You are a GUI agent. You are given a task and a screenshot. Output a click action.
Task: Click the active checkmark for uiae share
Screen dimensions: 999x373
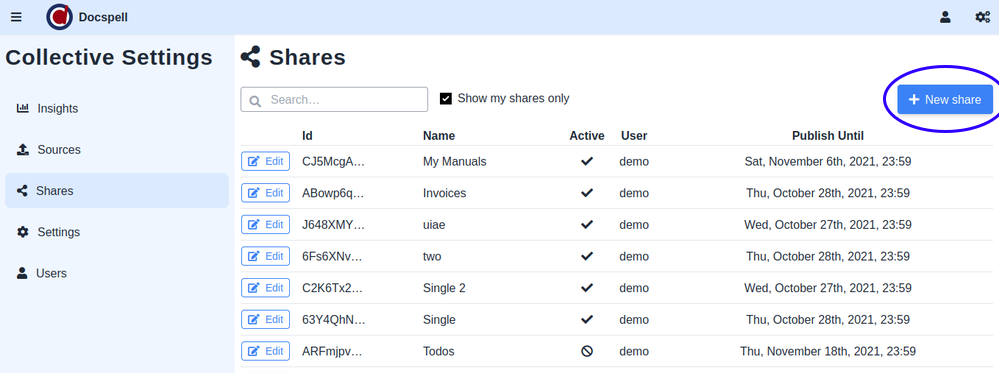coord(587,224)
